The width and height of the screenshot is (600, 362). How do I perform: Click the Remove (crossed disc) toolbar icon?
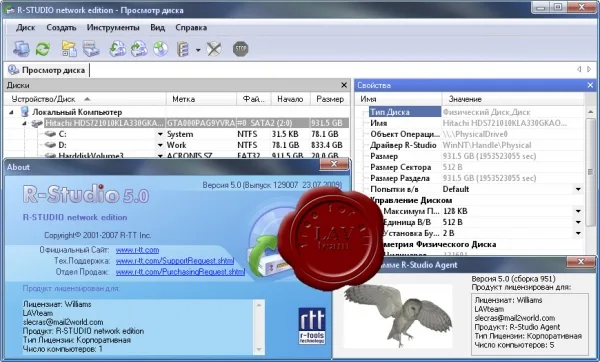coord(214,49)
